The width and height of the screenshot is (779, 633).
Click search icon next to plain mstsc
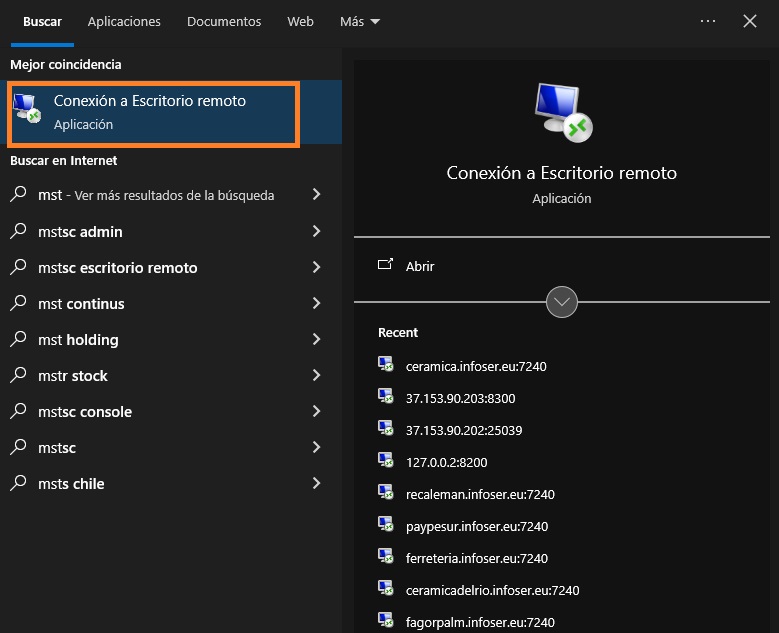(18, 447)
